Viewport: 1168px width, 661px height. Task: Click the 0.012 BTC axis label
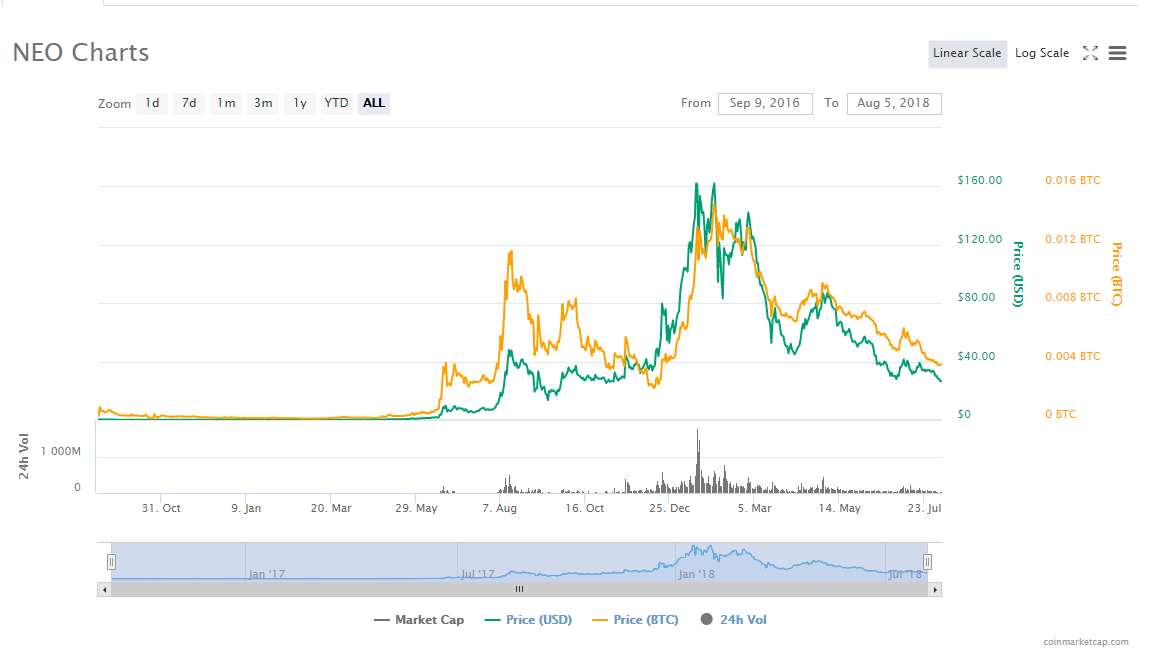point(1073,239)
